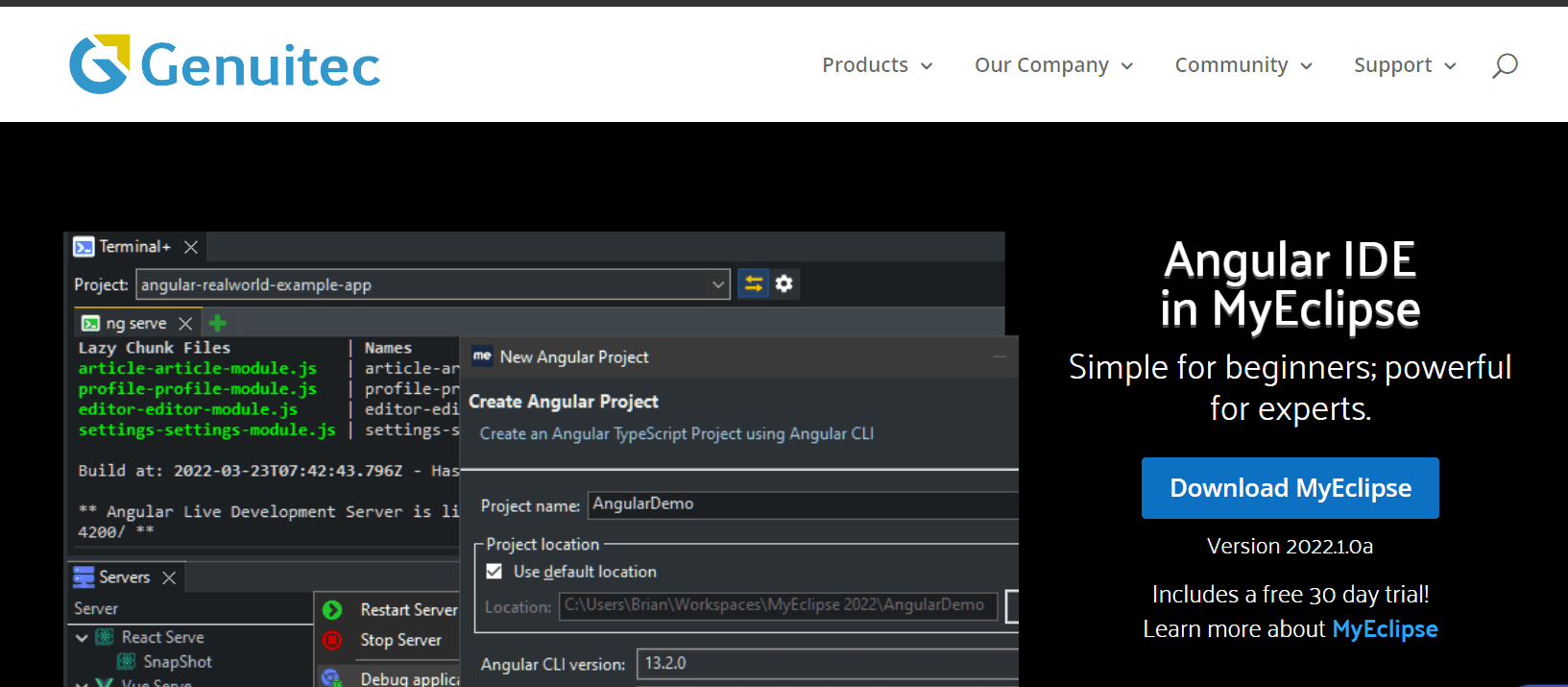Screen dimensions: 1568x687
Task: Open the Our Company menu
Action: coord(1042,64)
